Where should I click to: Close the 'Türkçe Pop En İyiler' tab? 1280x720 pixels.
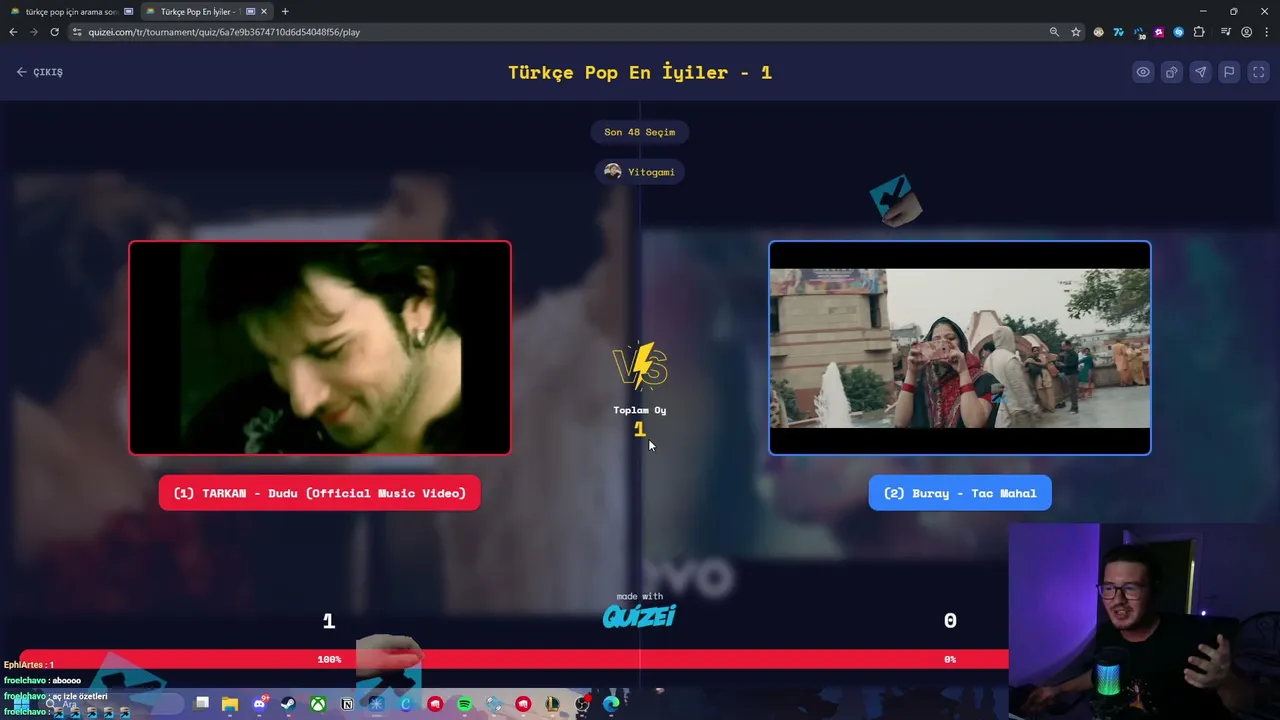tap(264, 12)
